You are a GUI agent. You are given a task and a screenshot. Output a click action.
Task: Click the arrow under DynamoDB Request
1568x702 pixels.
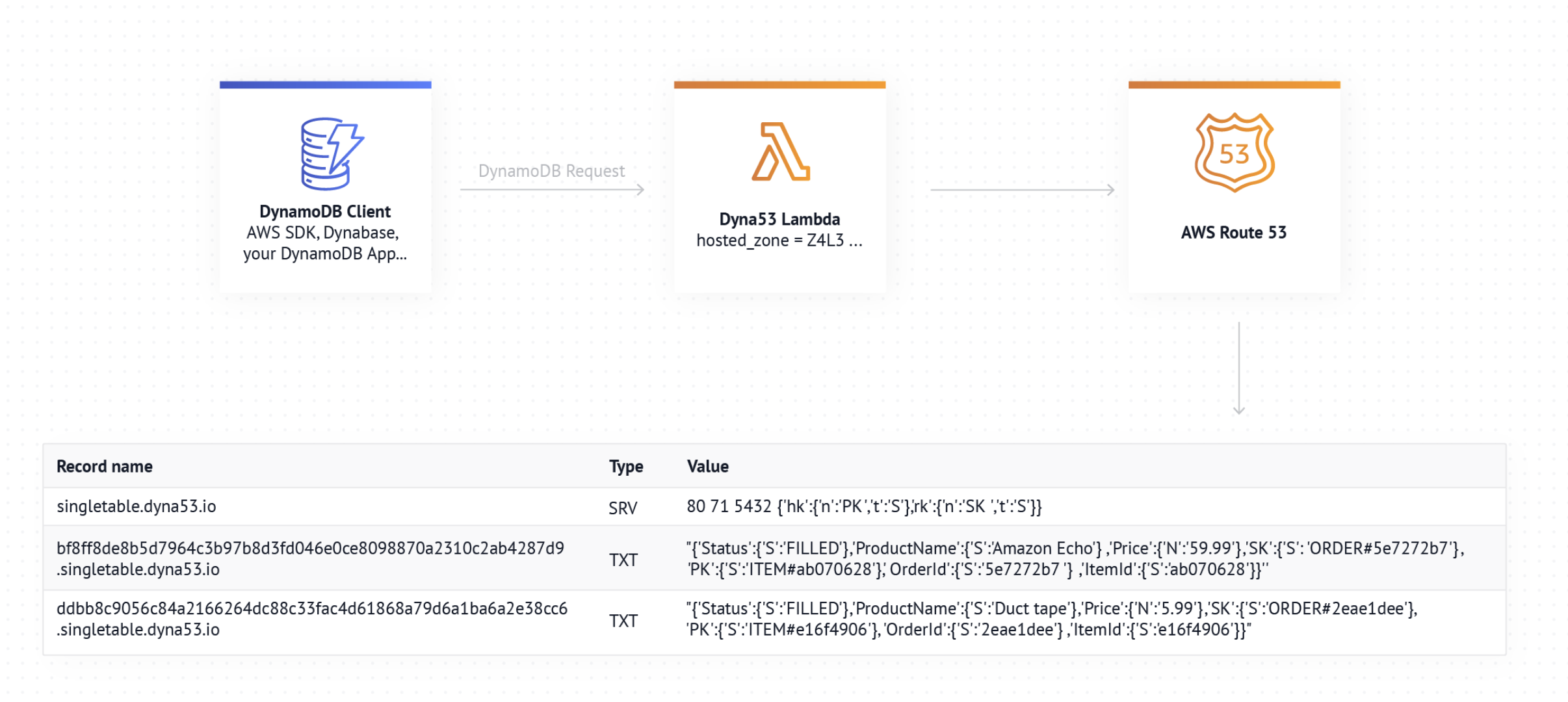pyautogui.click(x=552, y=190)
